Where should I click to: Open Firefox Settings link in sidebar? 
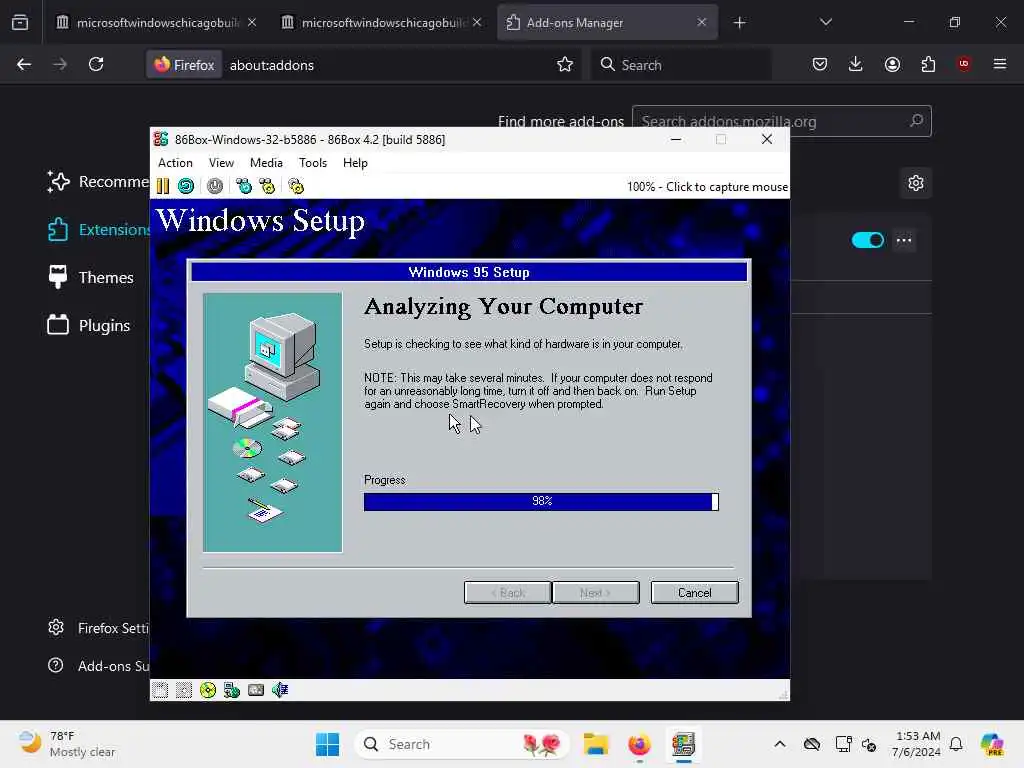tap(98, 628)
